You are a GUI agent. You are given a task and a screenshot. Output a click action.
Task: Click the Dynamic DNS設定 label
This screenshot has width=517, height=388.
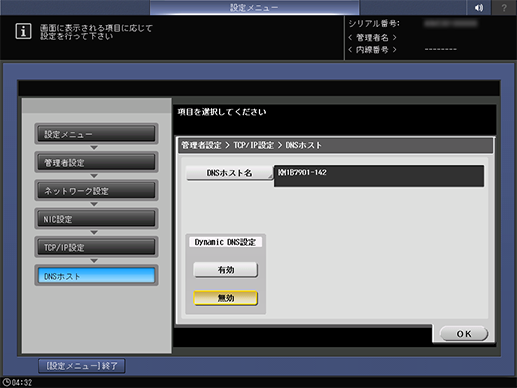[225, 242]
